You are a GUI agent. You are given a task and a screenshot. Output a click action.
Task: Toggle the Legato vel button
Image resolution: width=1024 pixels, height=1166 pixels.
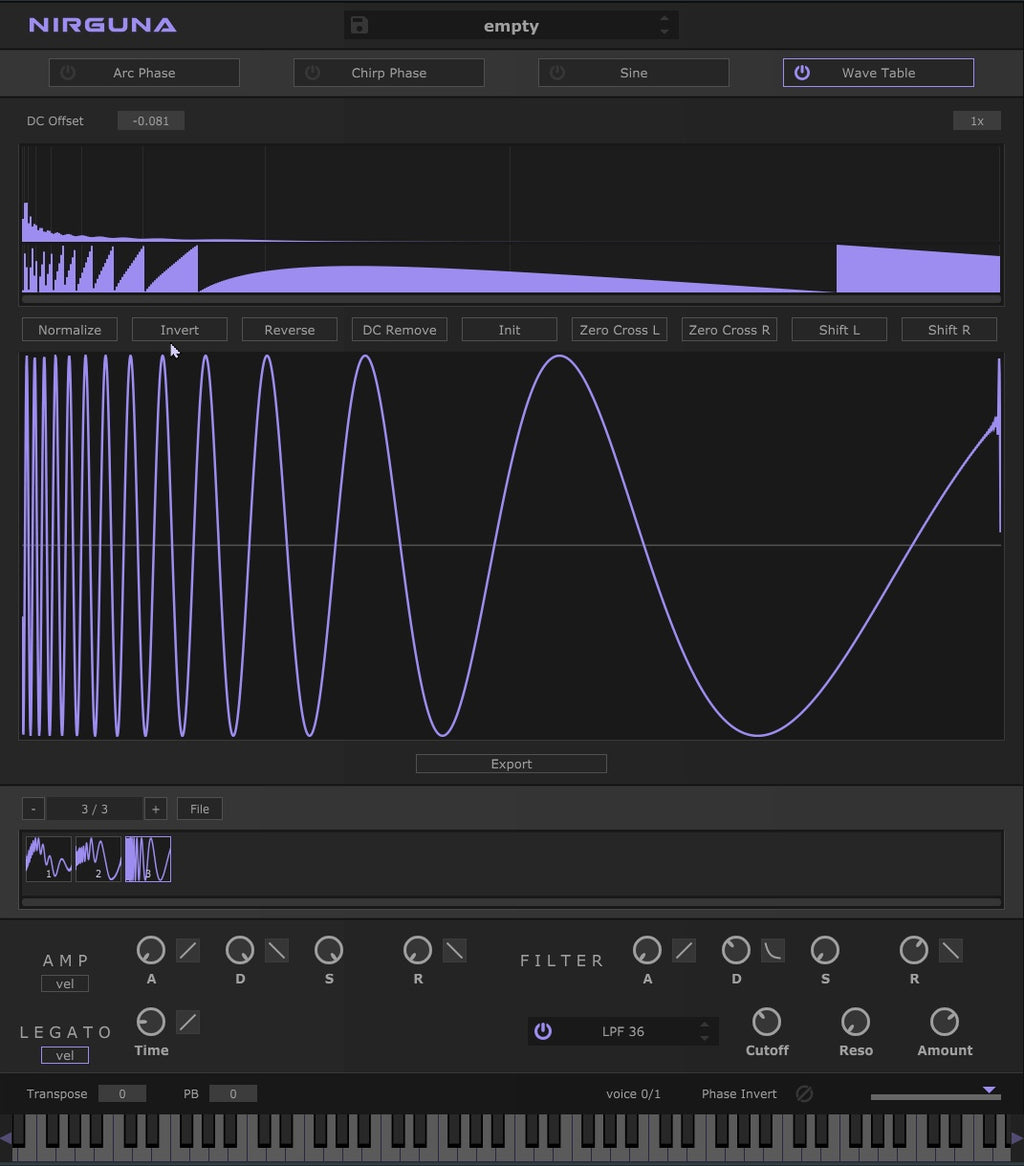65,1055
